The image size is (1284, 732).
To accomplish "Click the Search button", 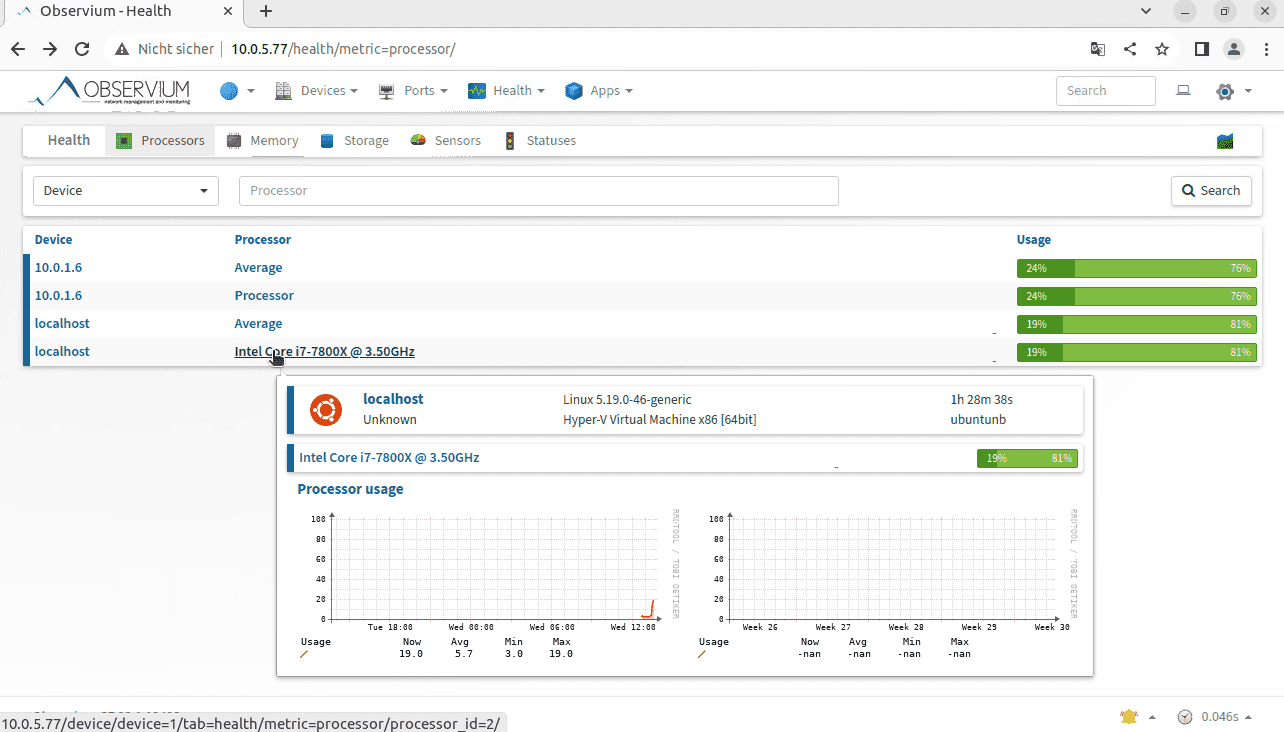I will [1211, 190].
